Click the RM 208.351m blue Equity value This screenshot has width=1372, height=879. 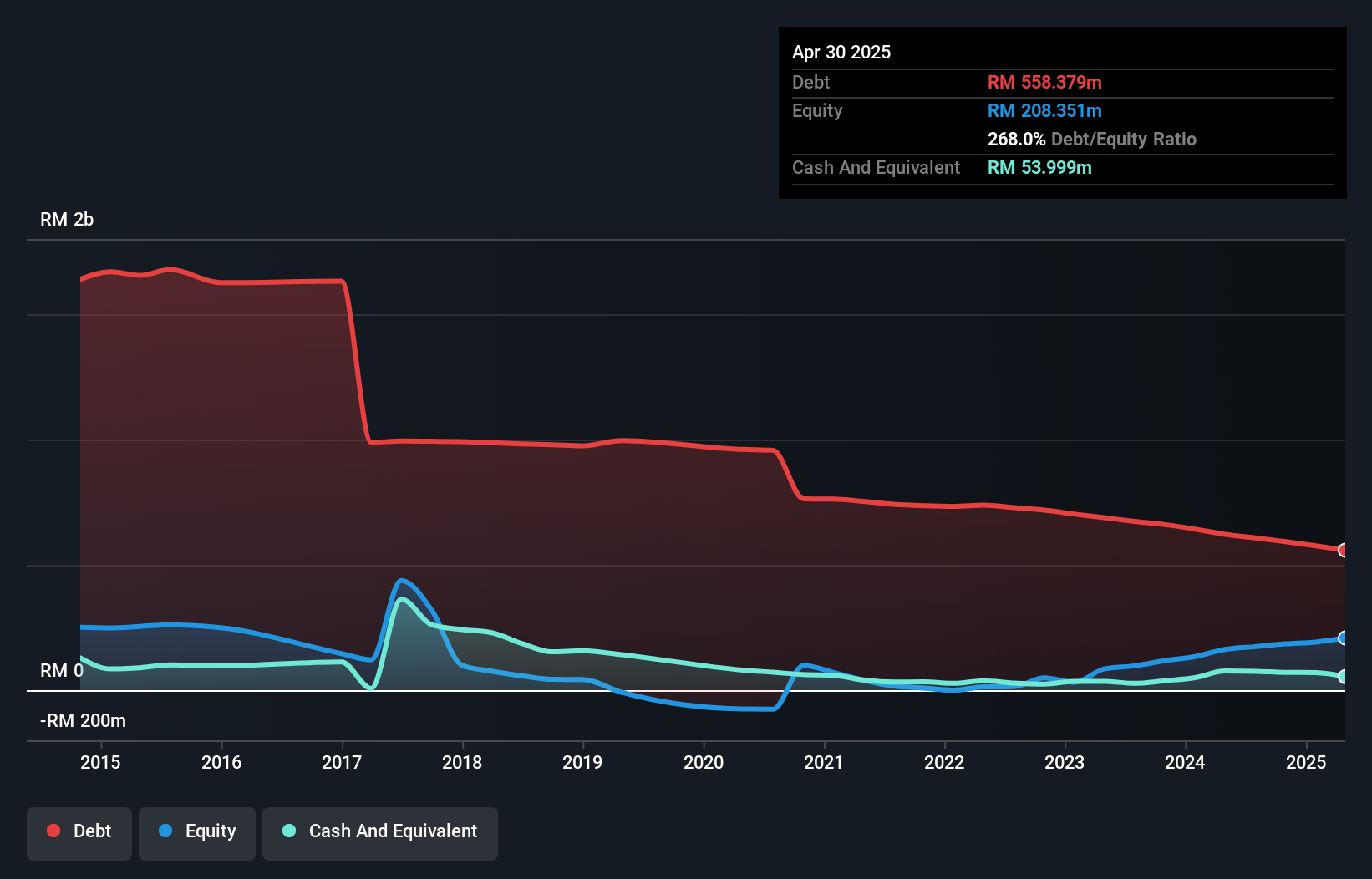pos(1044,110)
